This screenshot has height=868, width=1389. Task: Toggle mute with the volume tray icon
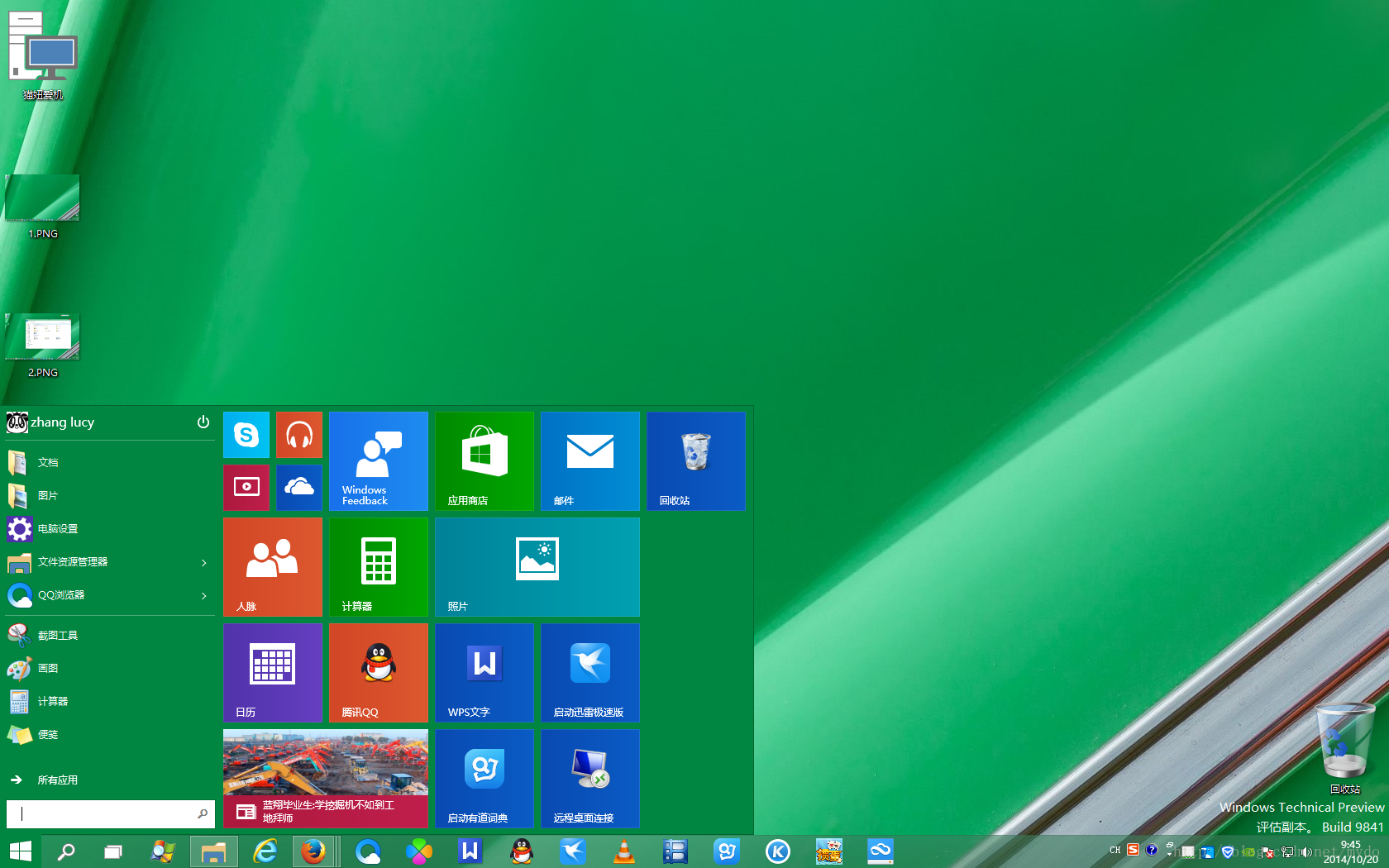click(1305, 851)
